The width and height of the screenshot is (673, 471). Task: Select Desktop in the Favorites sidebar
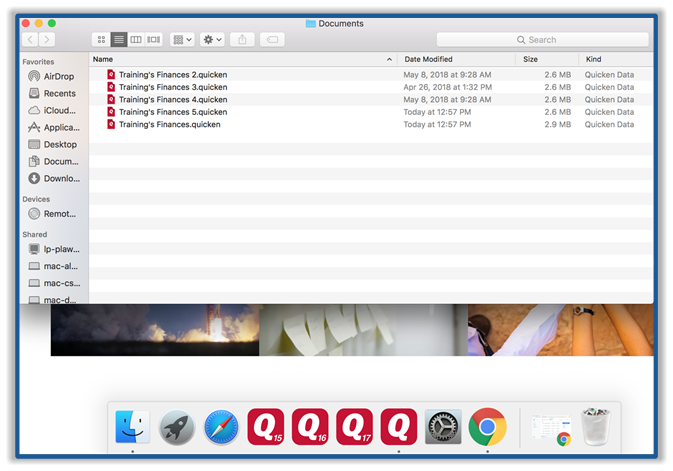[x=59, y=144]
